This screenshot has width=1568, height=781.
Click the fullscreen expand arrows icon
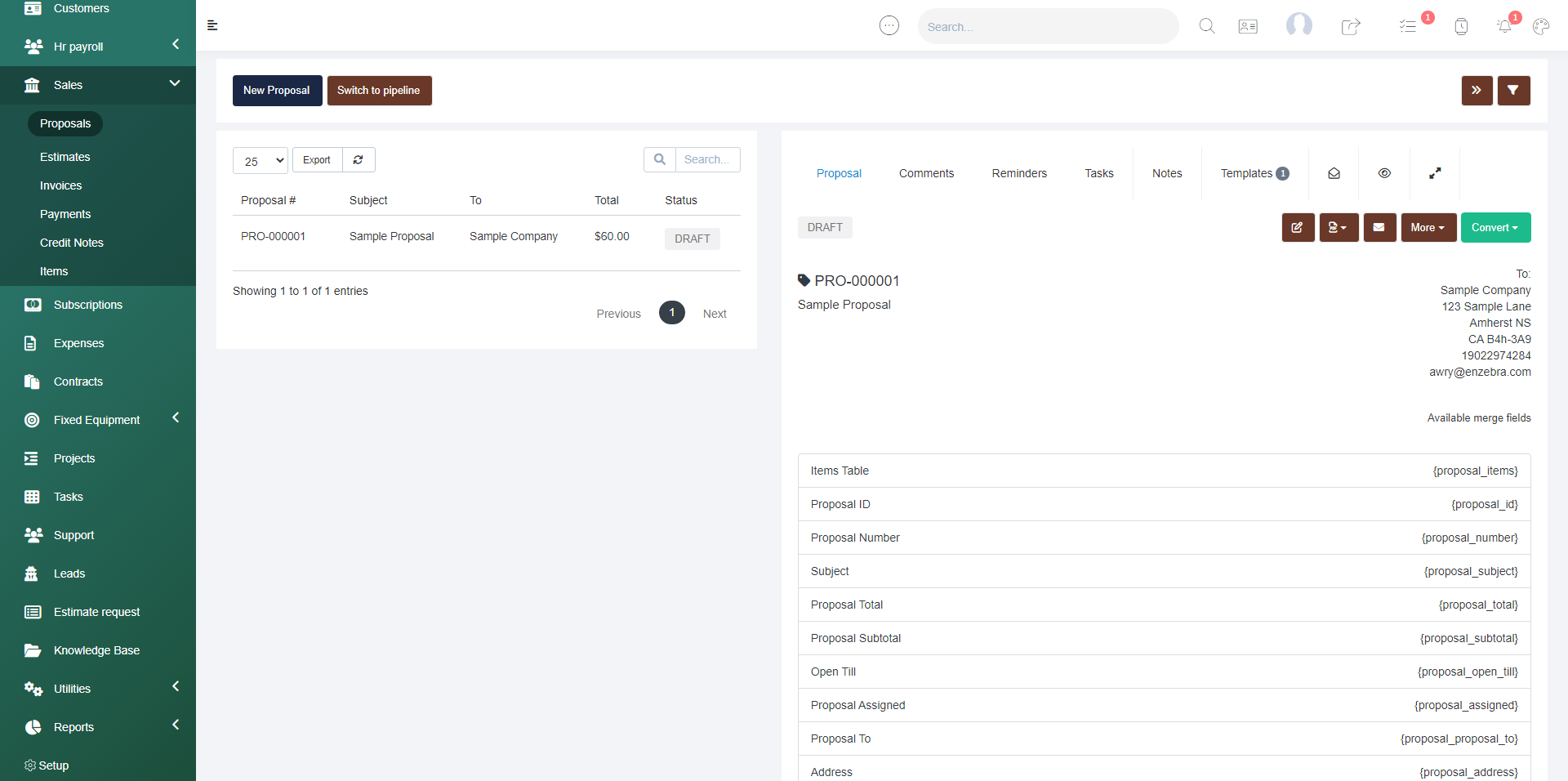1435,173
